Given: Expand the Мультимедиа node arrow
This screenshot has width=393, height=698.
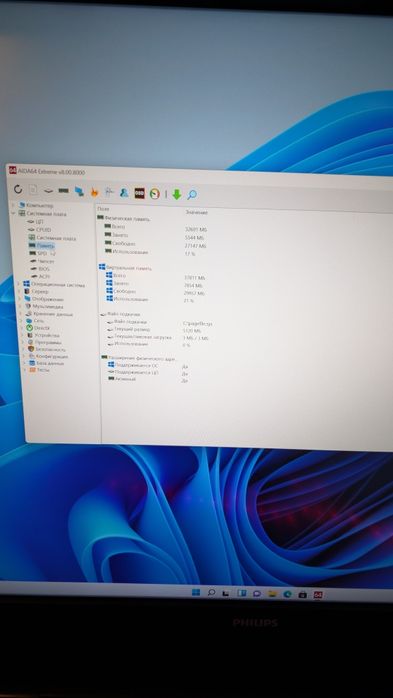Looking at the screenshot, I should [20, 306].
